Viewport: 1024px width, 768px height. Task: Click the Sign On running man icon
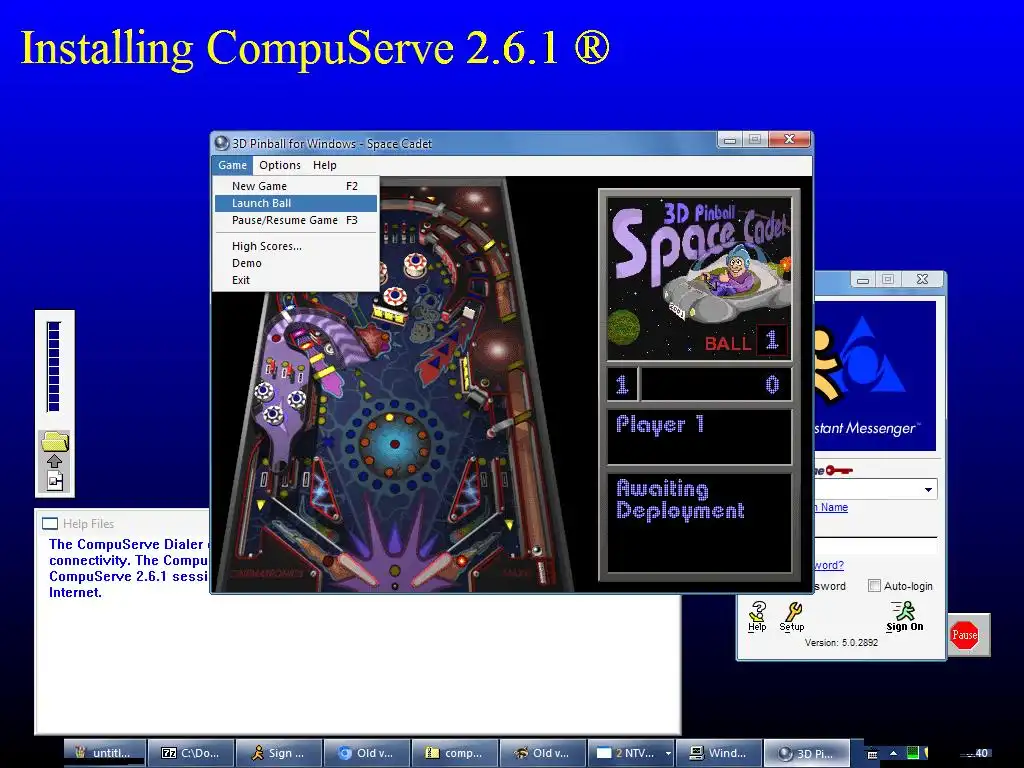[904, 616]
